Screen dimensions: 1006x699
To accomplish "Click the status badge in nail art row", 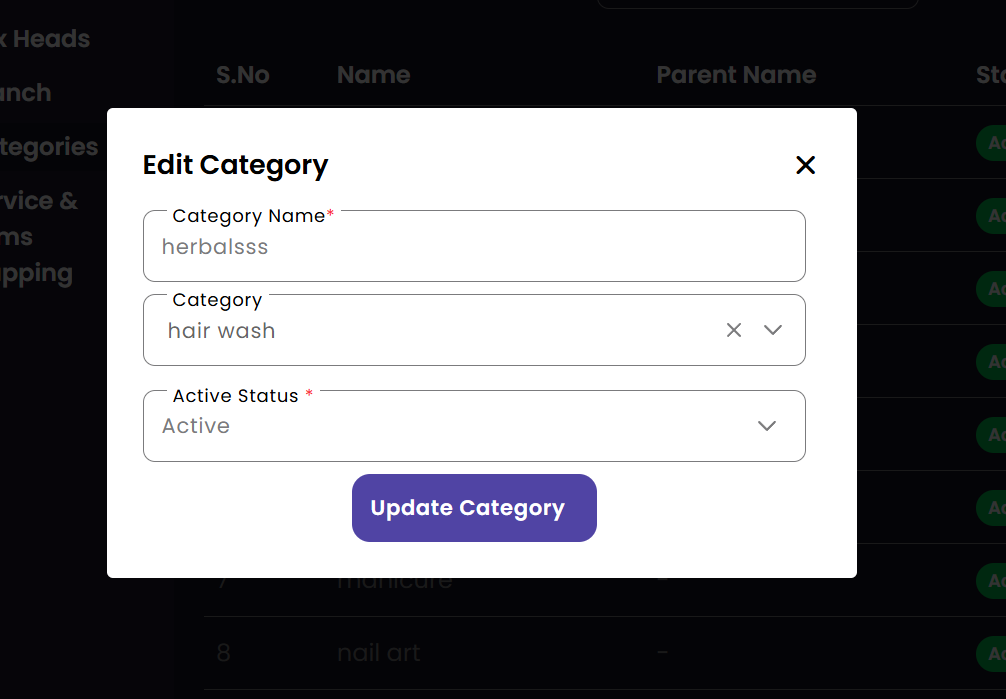I will (x=994, y=653).
